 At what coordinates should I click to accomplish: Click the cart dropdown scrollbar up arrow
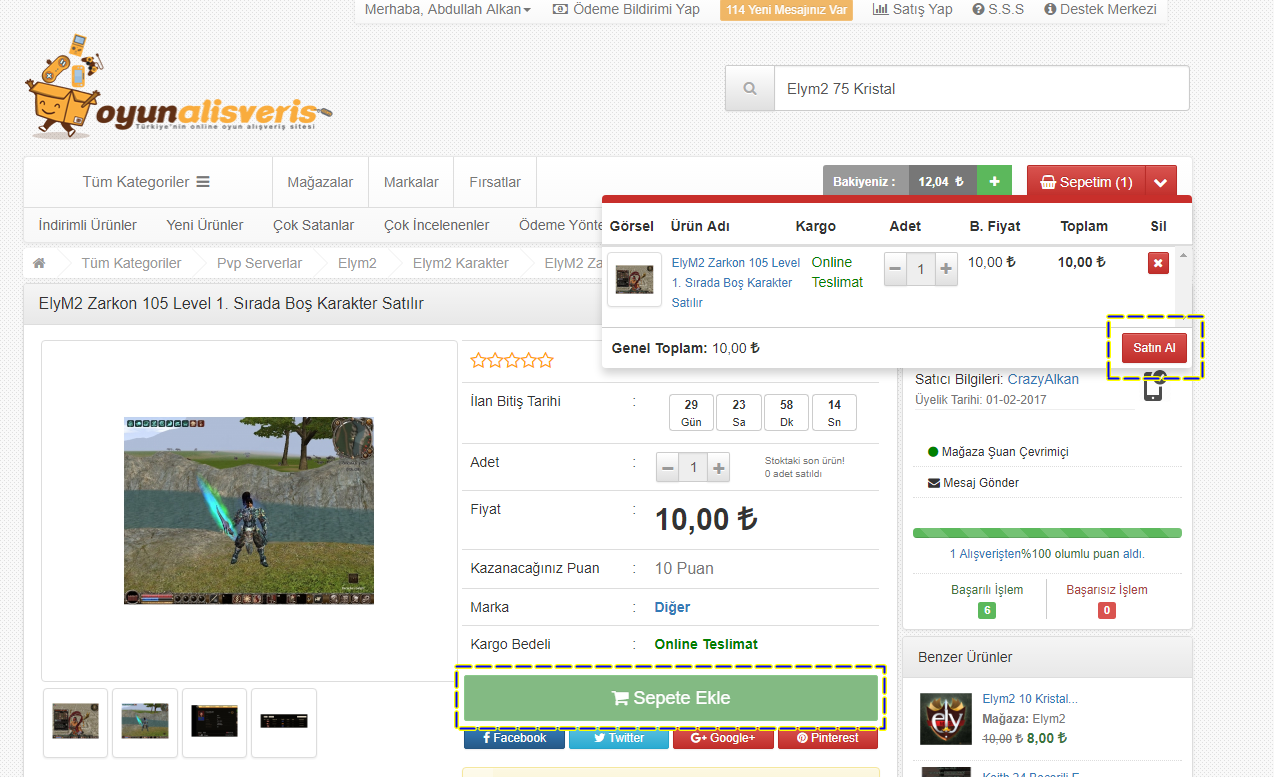pyautogui.click(x=1184, y=256)
